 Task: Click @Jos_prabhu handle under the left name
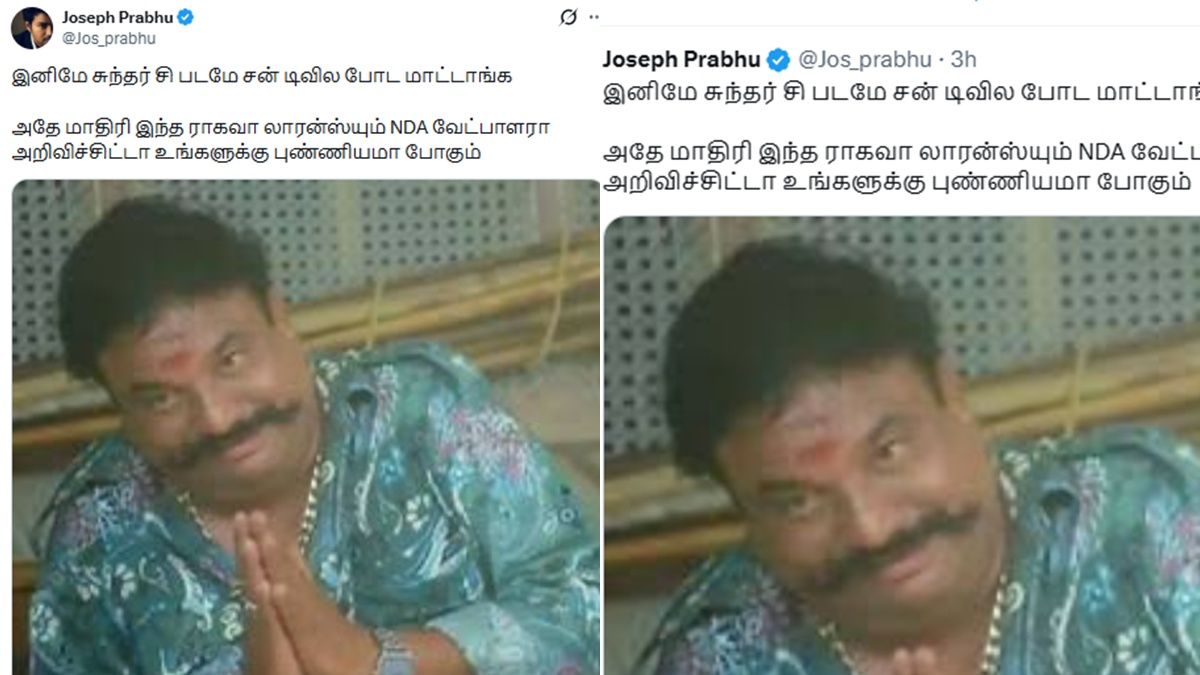[x=109, y=38]
